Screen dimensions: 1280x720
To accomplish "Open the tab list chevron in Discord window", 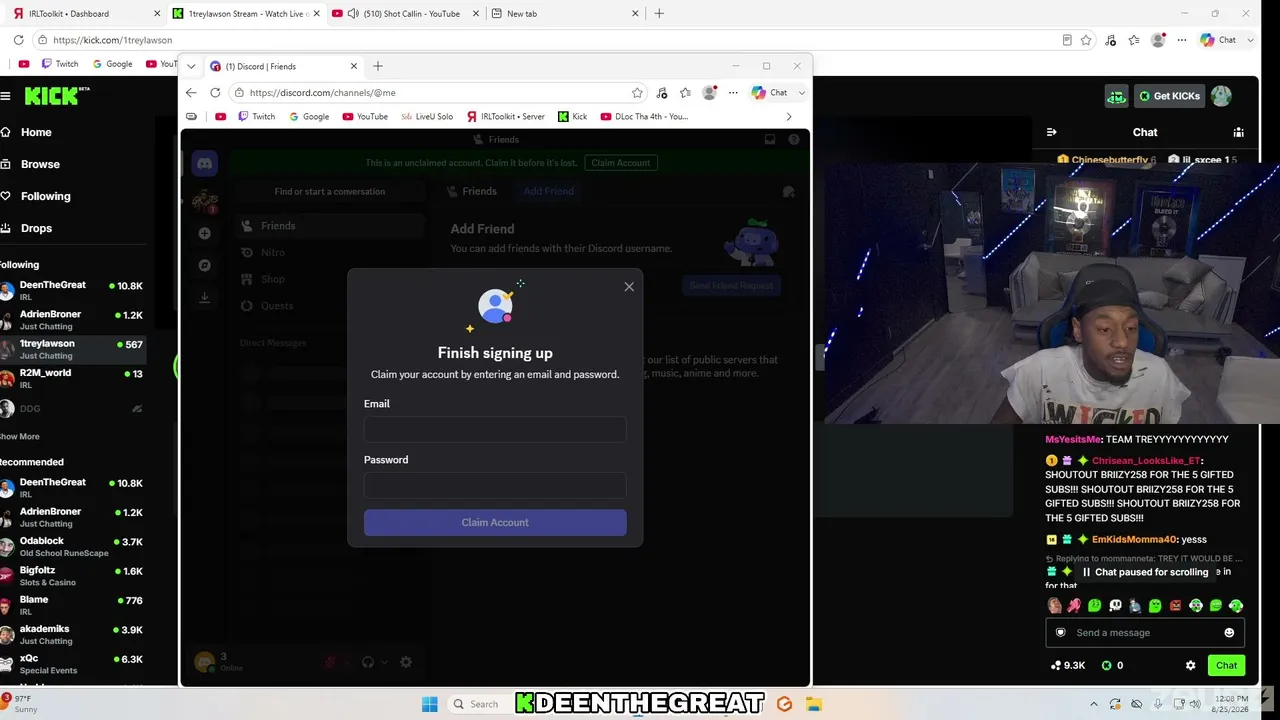I will tap(191, 66).
